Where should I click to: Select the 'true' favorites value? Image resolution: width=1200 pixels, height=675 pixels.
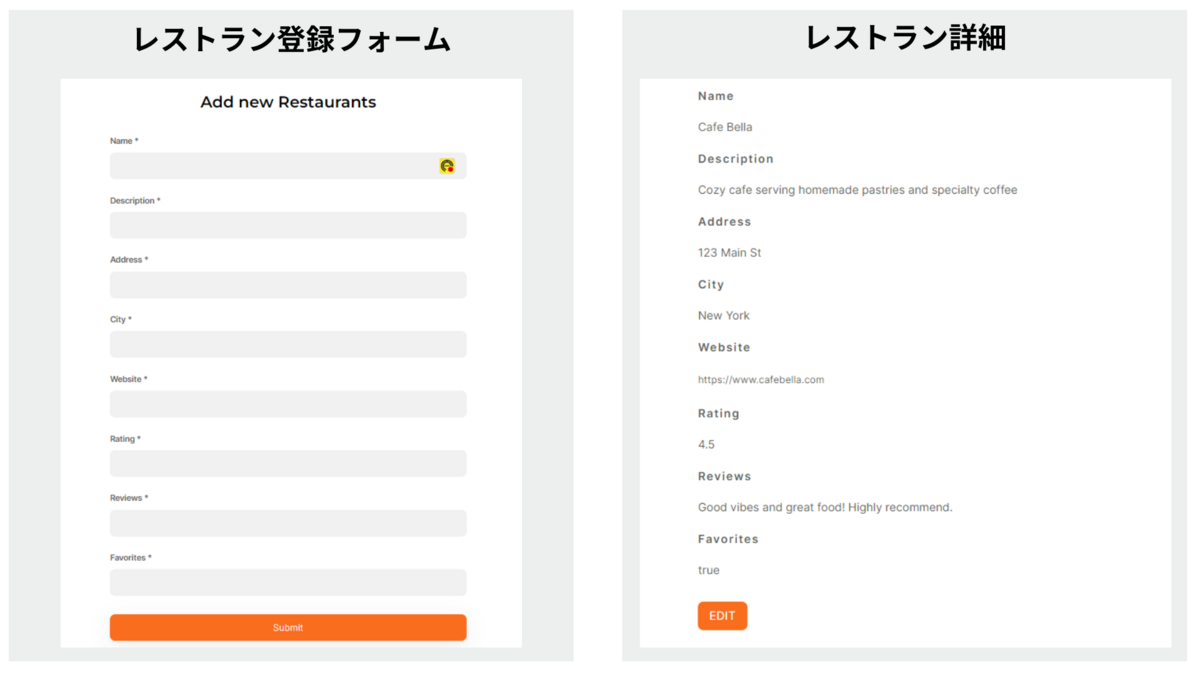[x=708, y=570]
